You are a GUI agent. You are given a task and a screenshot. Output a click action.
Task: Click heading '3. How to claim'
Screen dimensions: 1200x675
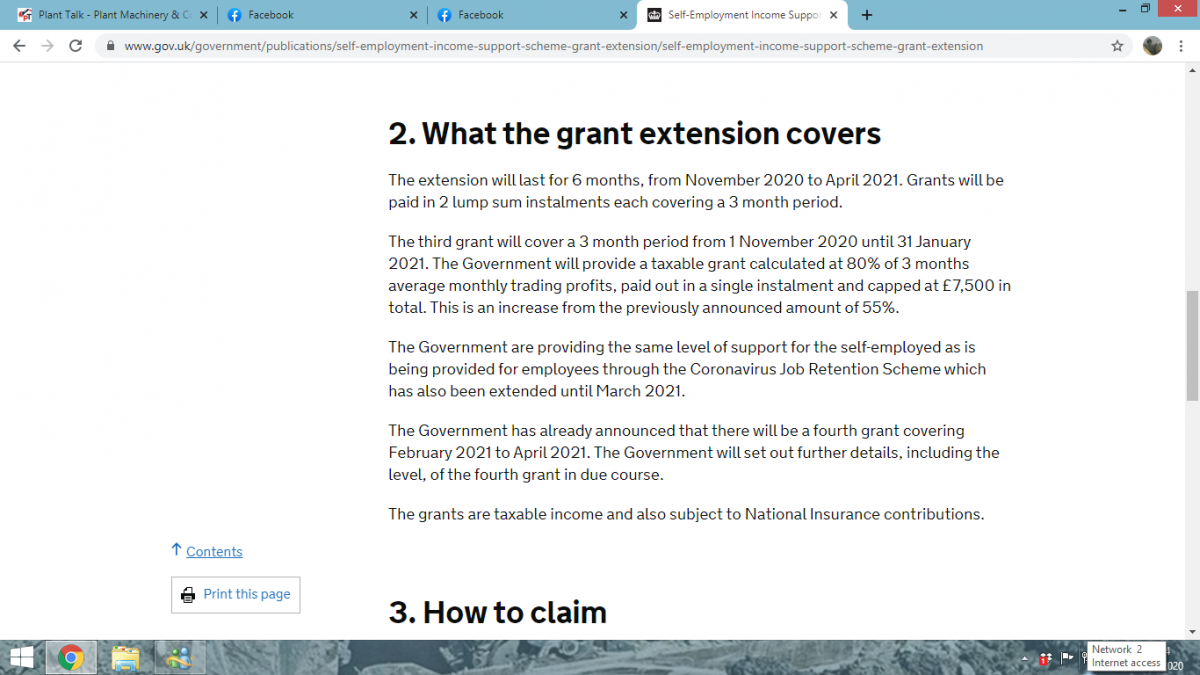(x=498, y=611)
